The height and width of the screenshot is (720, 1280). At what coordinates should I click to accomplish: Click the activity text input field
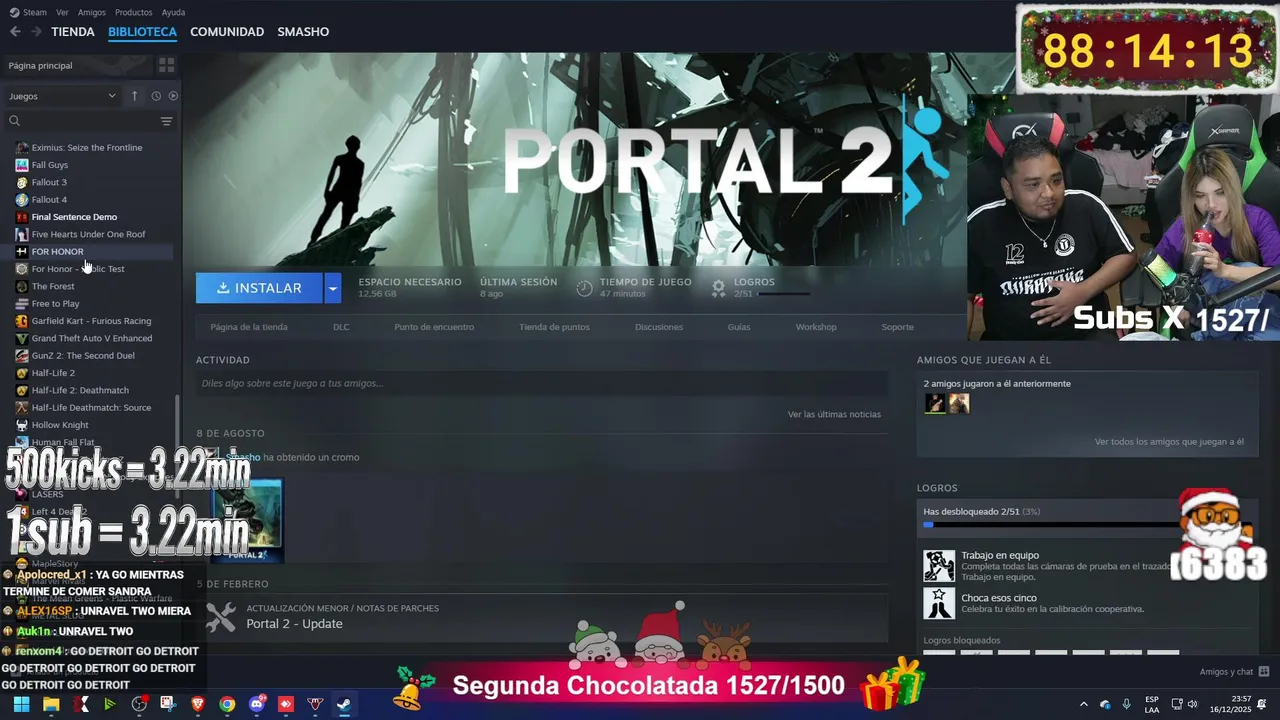pos(542,383)
